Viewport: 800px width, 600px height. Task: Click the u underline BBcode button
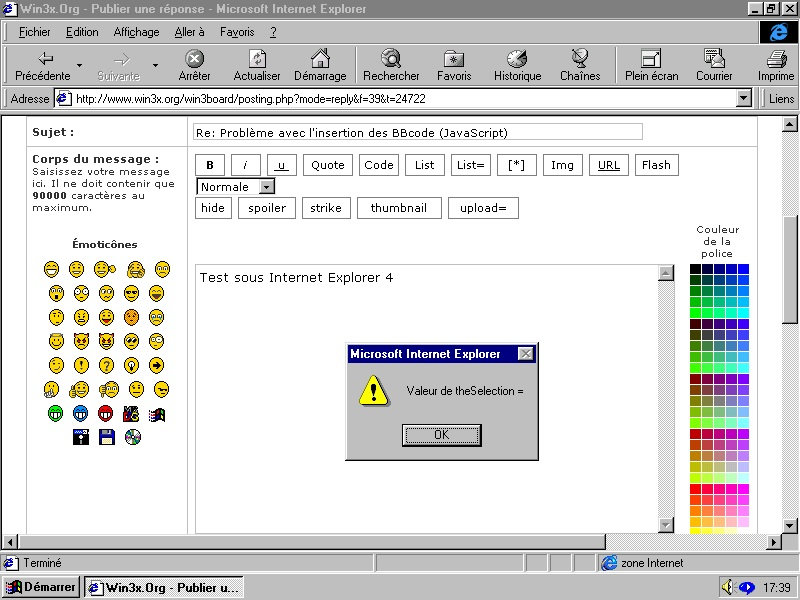(x=282, y=165)
